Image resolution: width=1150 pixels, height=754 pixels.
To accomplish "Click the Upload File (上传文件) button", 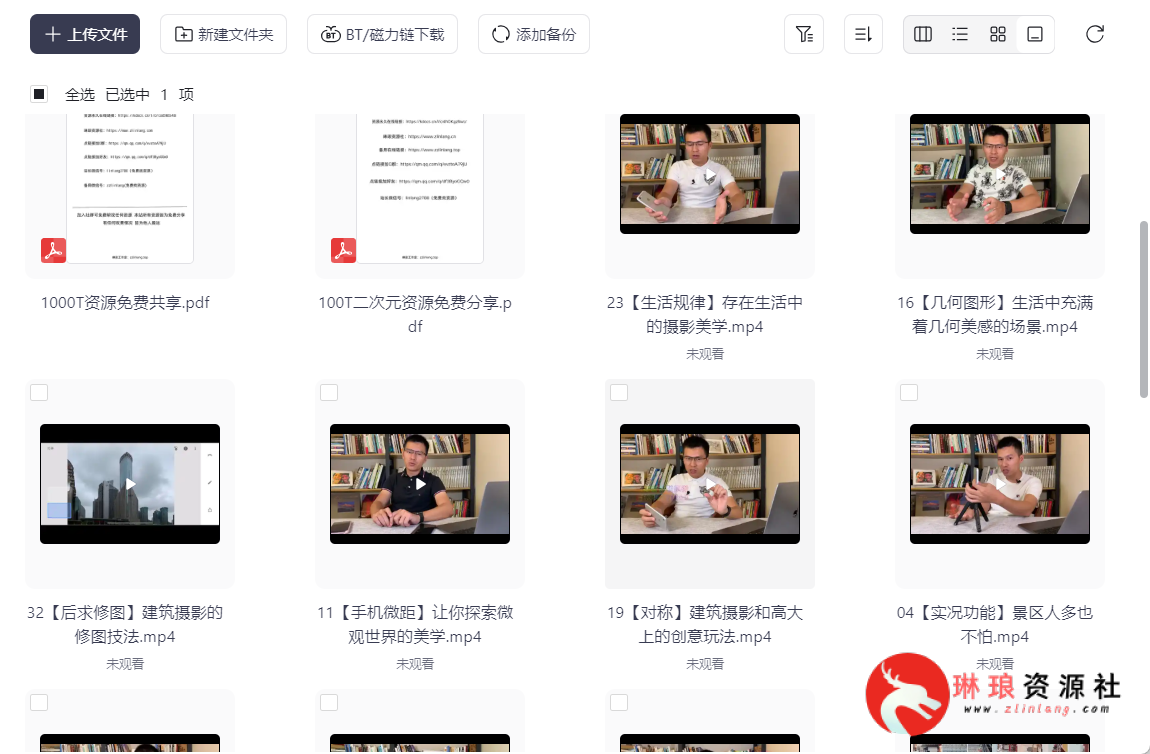I will [x=85, y=34].
